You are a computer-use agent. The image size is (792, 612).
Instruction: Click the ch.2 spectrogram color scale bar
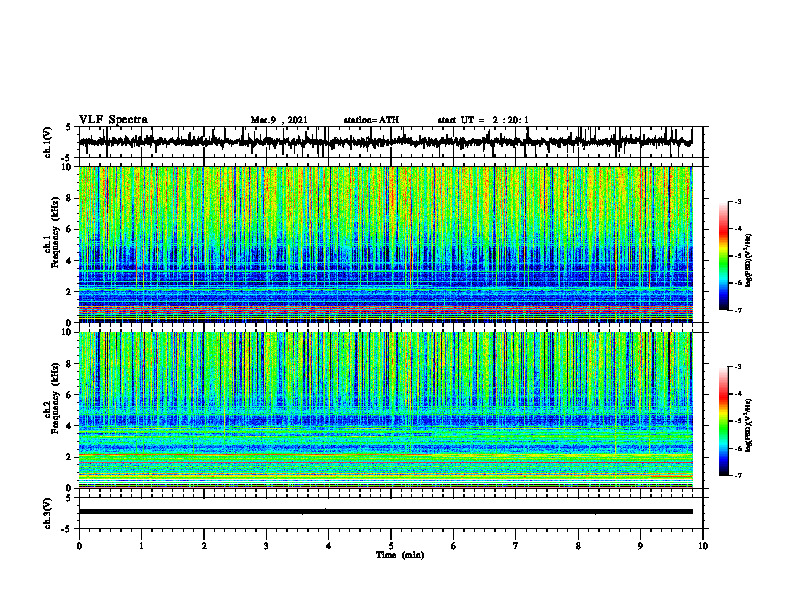coord(723,421)
